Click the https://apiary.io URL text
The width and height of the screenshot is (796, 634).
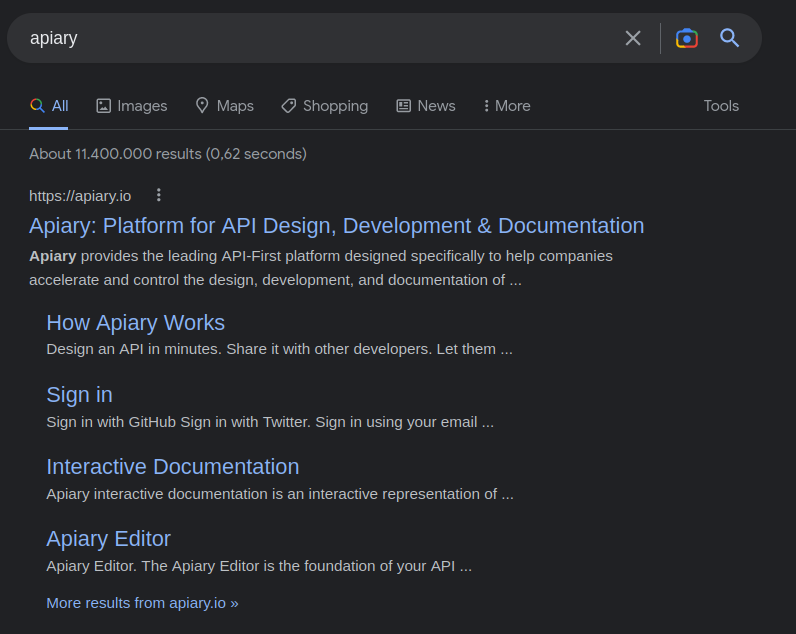[x=80, y=196]
